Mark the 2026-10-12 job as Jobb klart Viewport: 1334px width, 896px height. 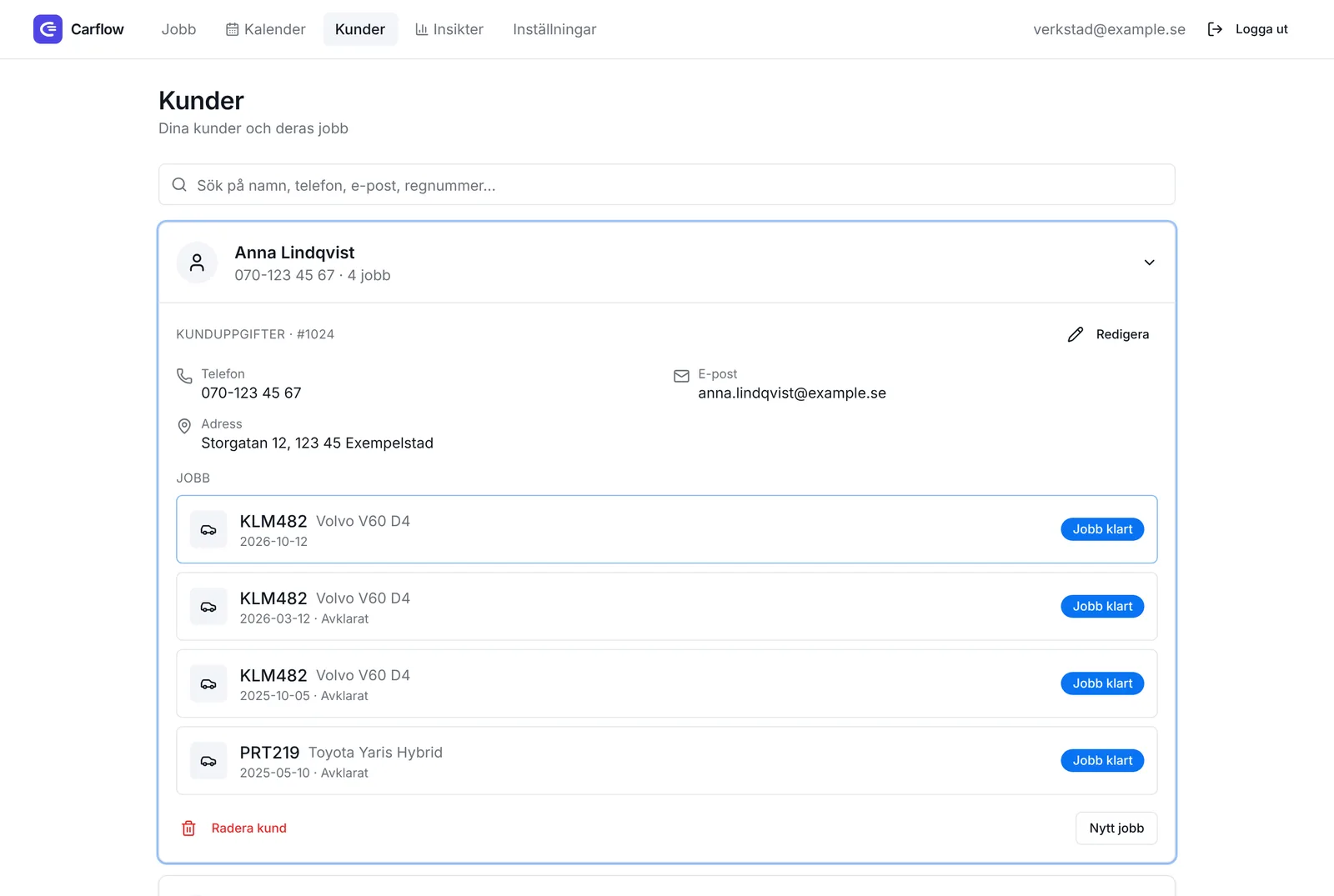point(1102,529)
